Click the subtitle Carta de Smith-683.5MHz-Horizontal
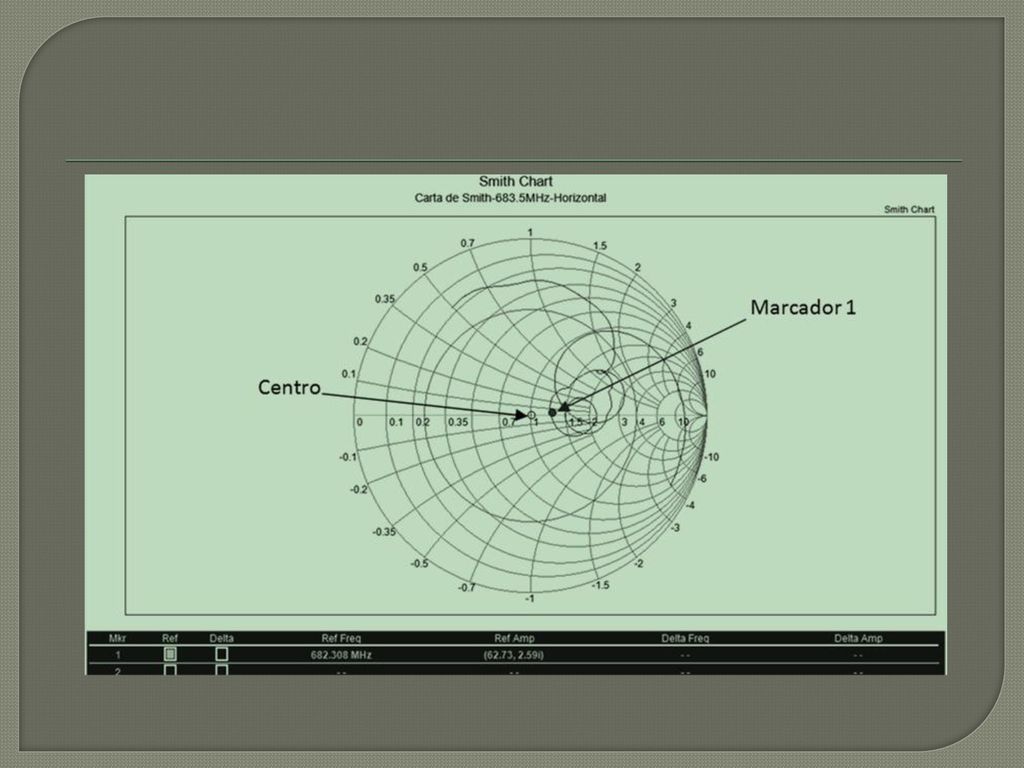This screenshot has width=1024, height=768. click(x=510, y=197)
